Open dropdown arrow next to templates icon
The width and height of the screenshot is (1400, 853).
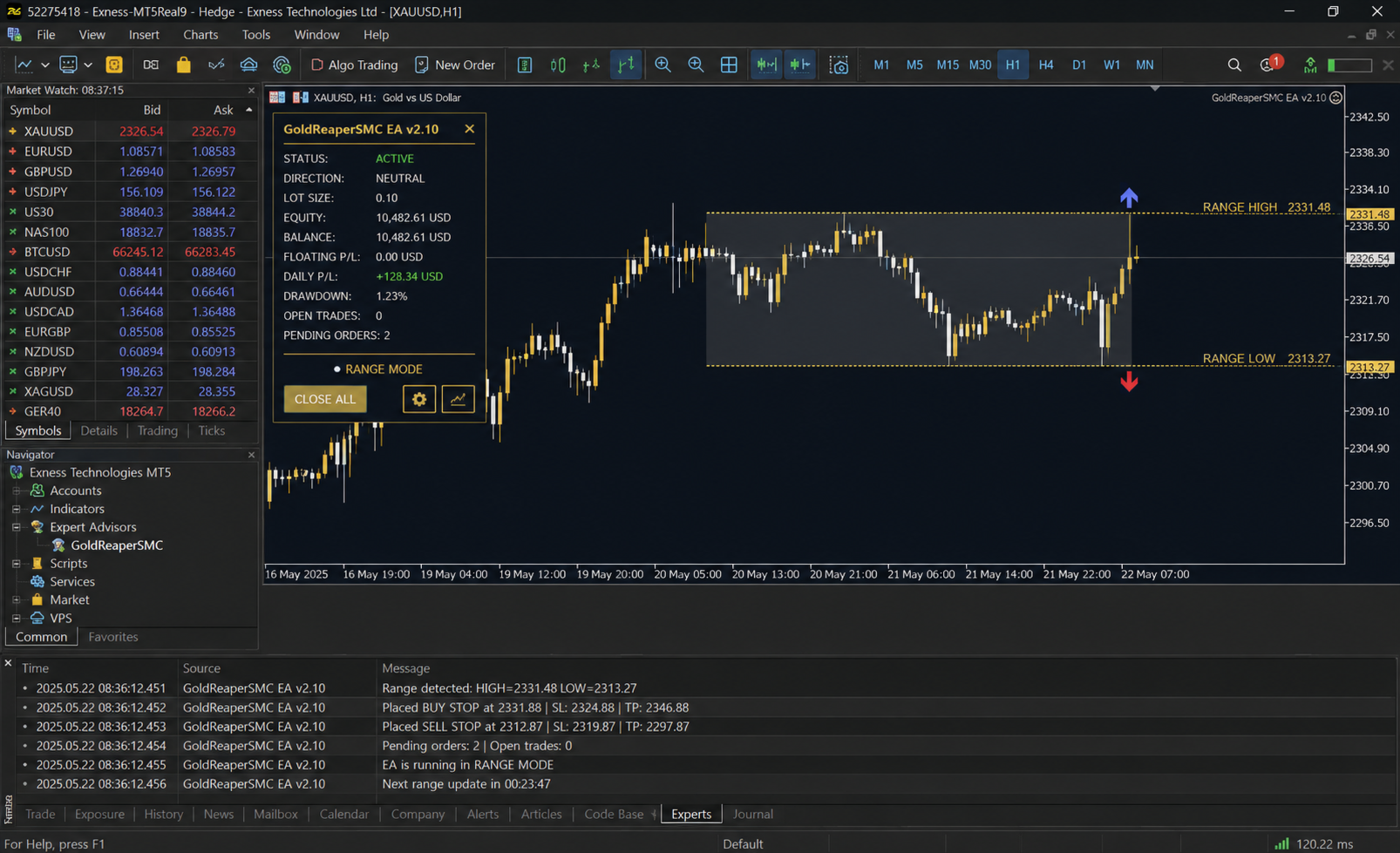click(88, 65)
